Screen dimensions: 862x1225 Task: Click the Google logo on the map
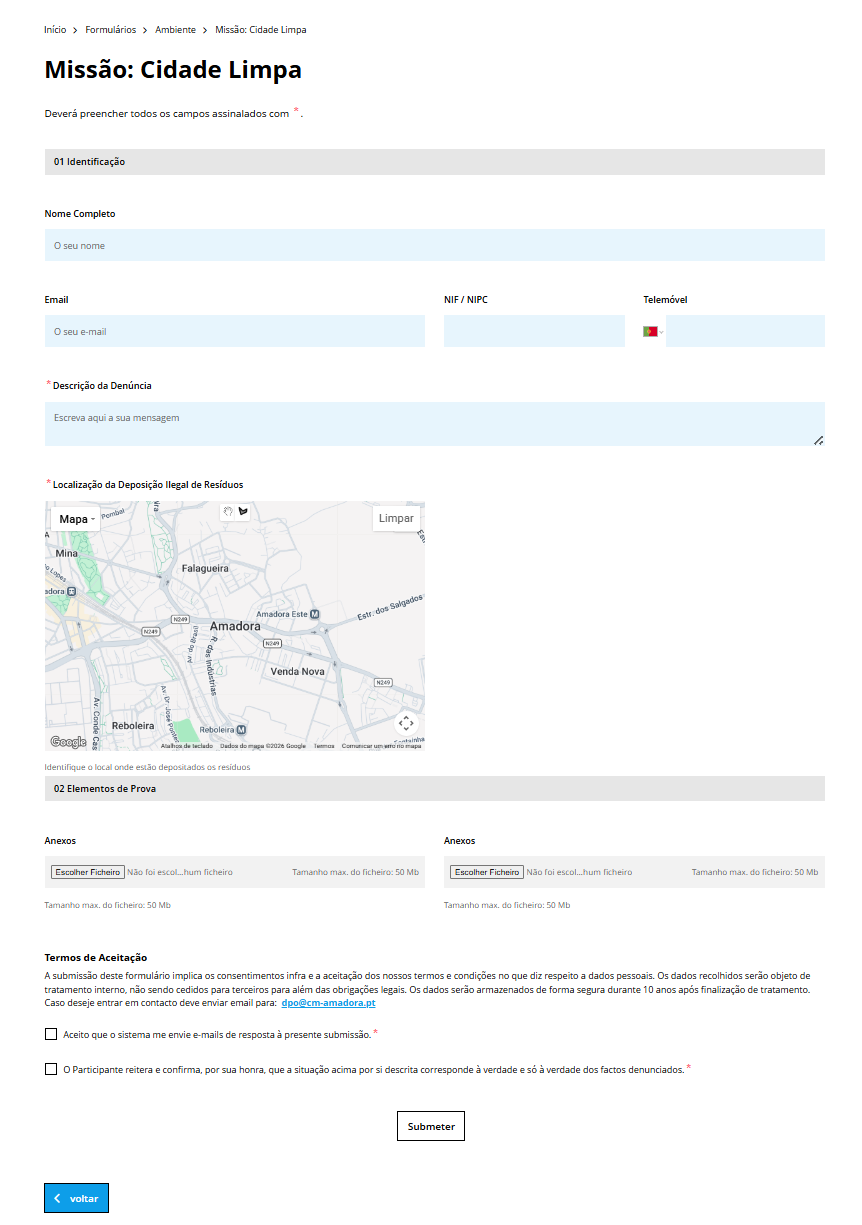68,742
